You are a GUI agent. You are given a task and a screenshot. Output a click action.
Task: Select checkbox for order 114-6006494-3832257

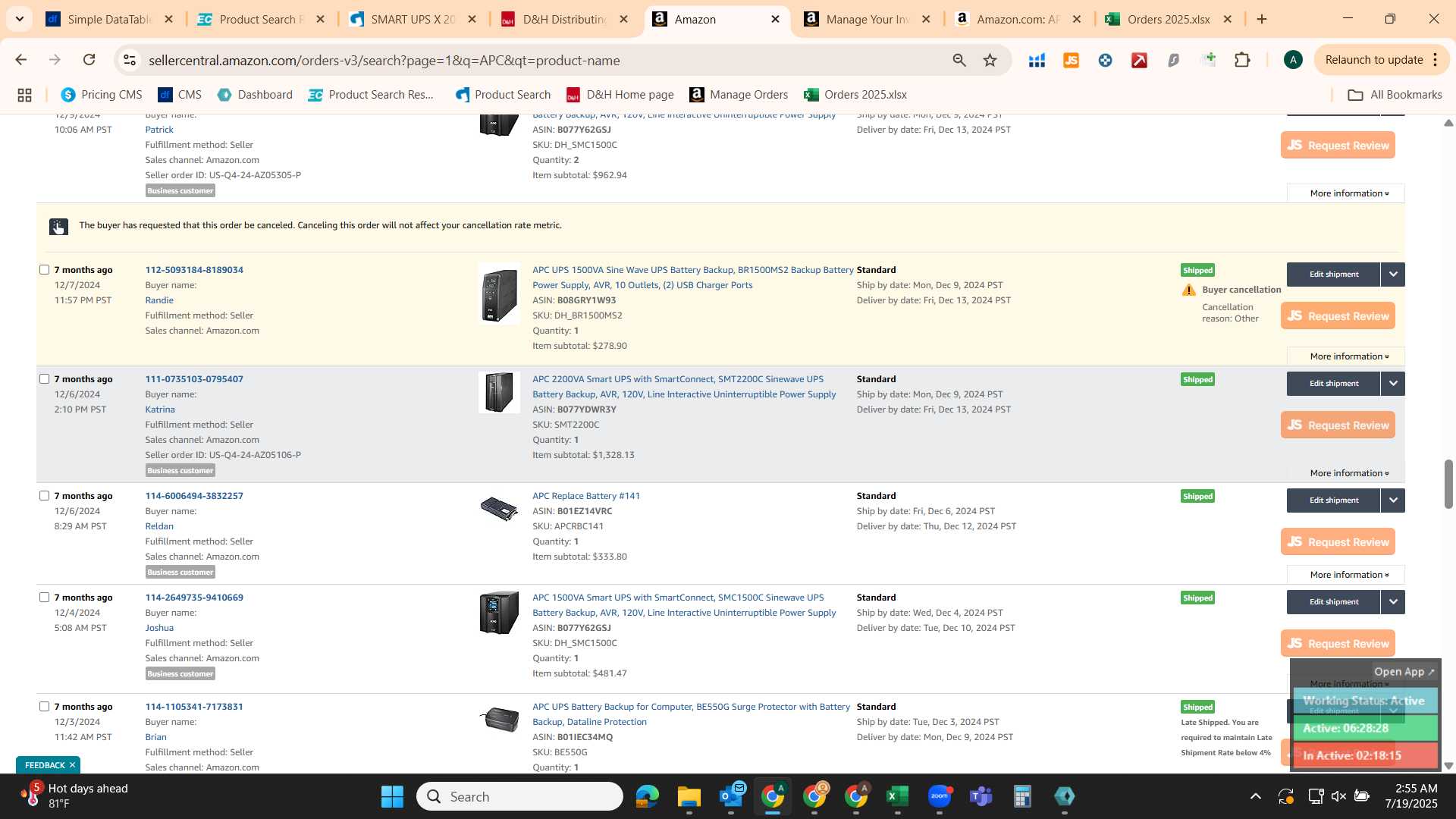(x=44, y=496)
